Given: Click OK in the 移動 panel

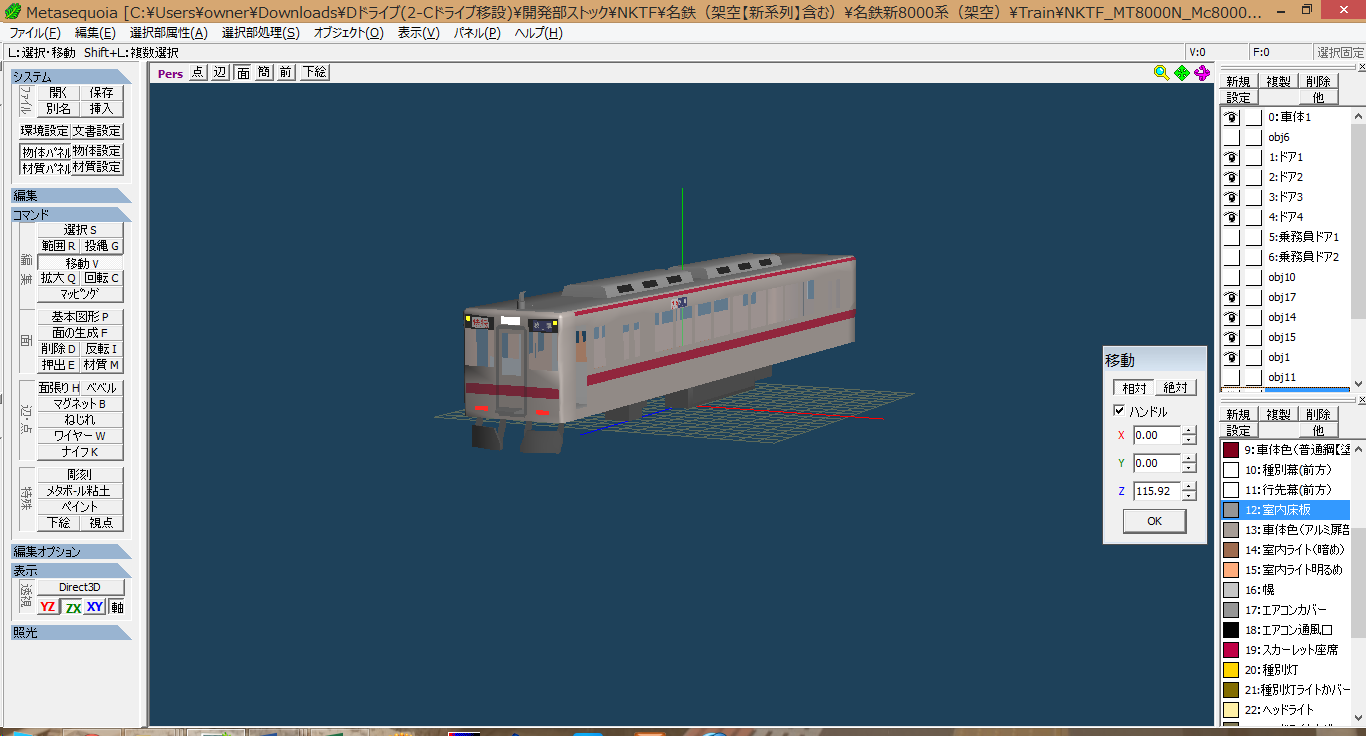Looking at the screenshot, I should tap(1155, 521).
